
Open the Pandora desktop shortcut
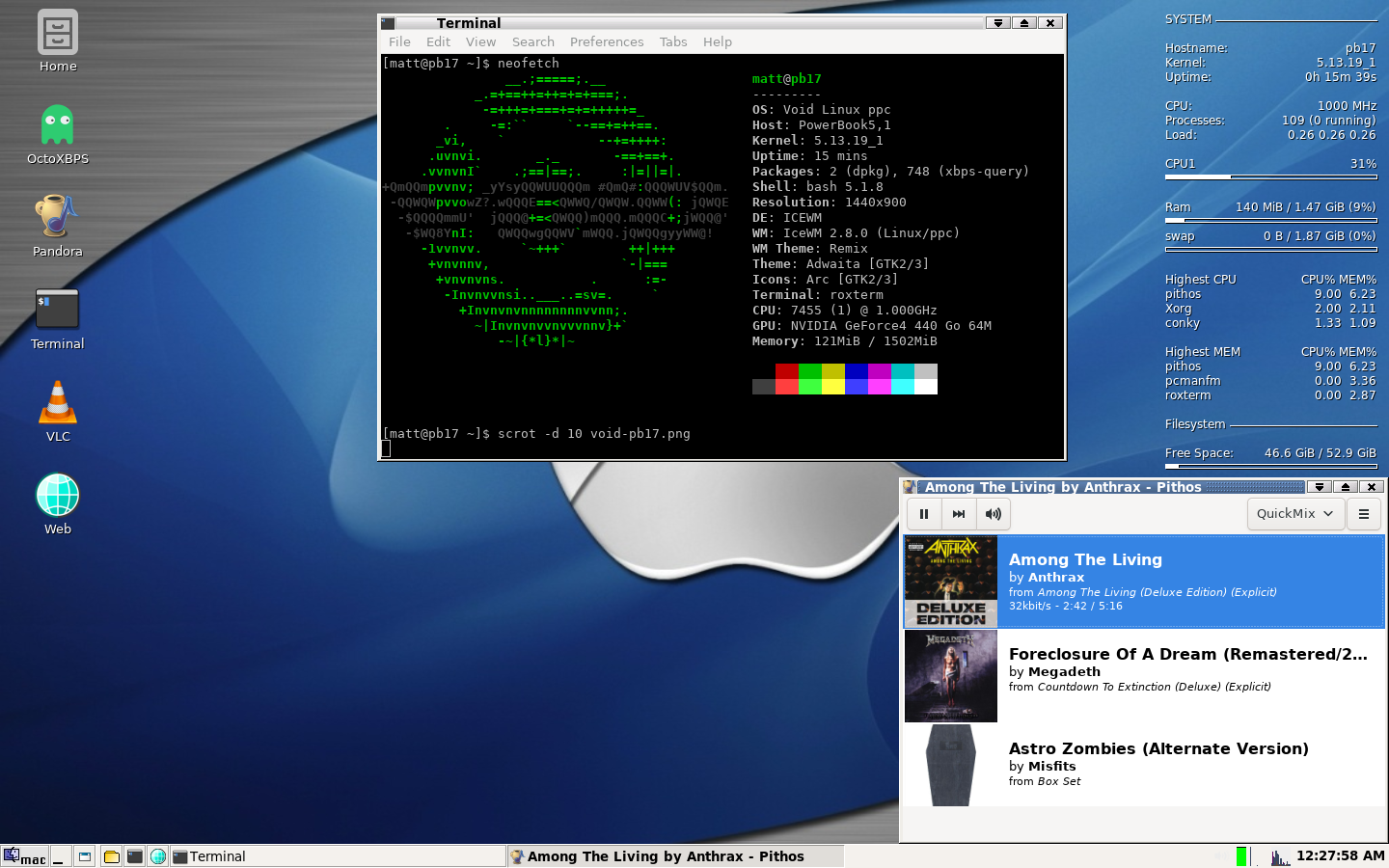(58, 226)
